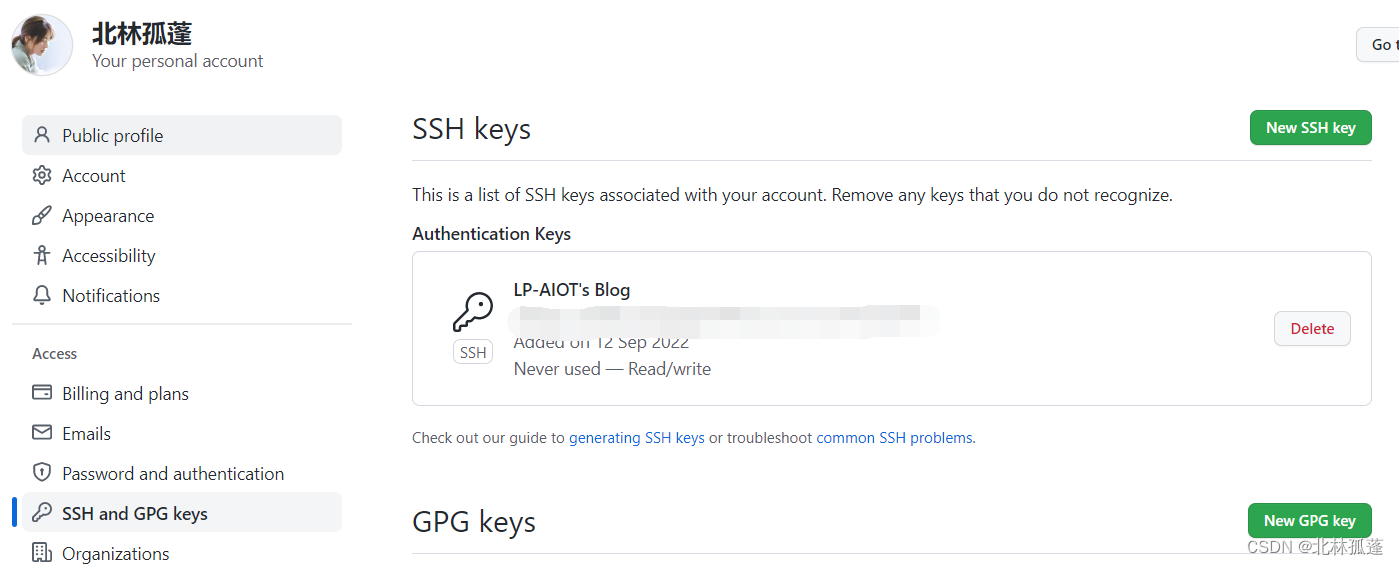Select the SSH and GPG keys menu item

(x=182, y=513)
